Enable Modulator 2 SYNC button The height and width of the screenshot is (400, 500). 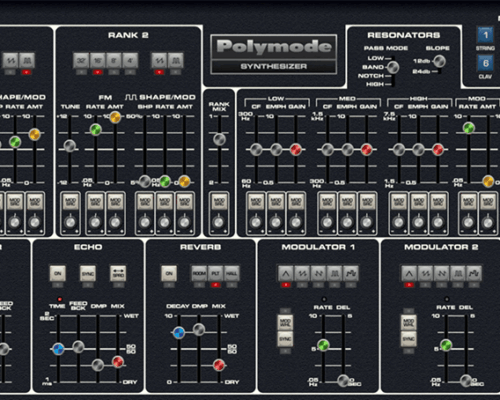[408, 339]
